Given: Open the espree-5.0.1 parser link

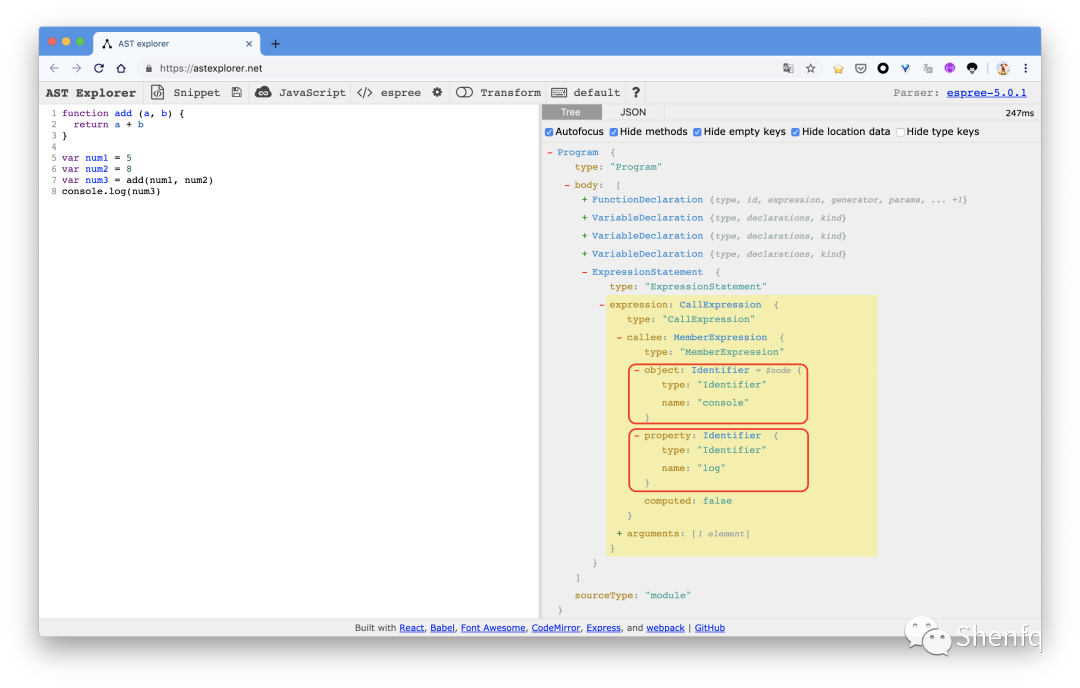Looking at the screenshot, I should pos(986,92).
